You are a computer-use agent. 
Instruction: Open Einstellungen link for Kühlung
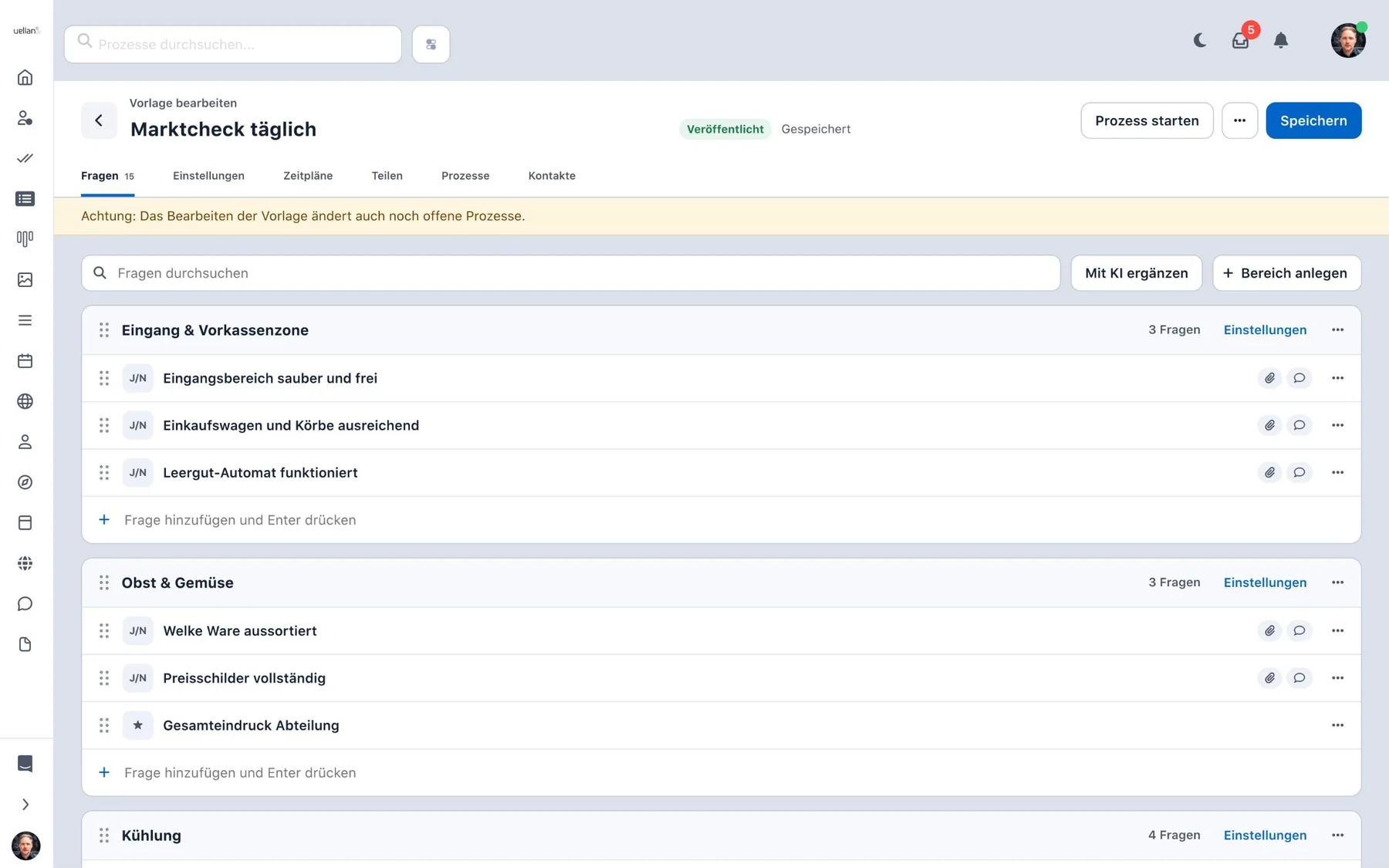[1265, 835]
